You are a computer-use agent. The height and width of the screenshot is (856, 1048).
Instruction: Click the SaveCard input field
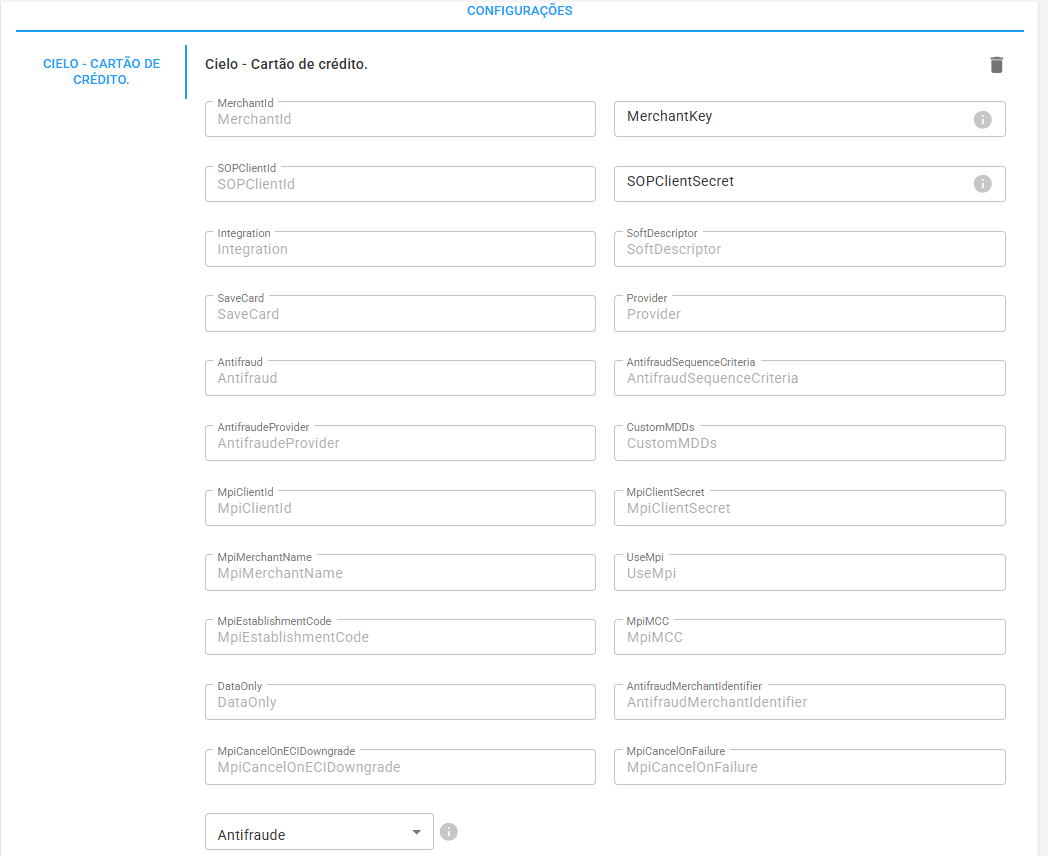[x=400, y=313]
